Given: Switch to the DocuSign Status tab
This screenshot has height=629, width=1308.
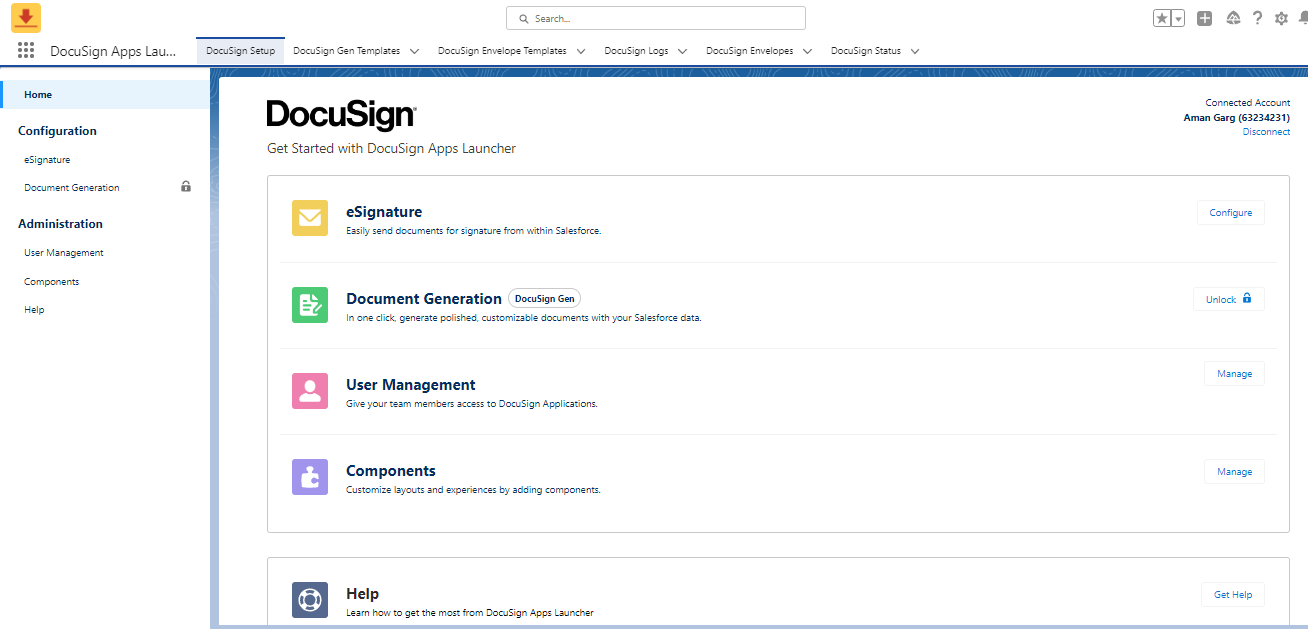Looking at the screenshot, I should tap(865, 51).
